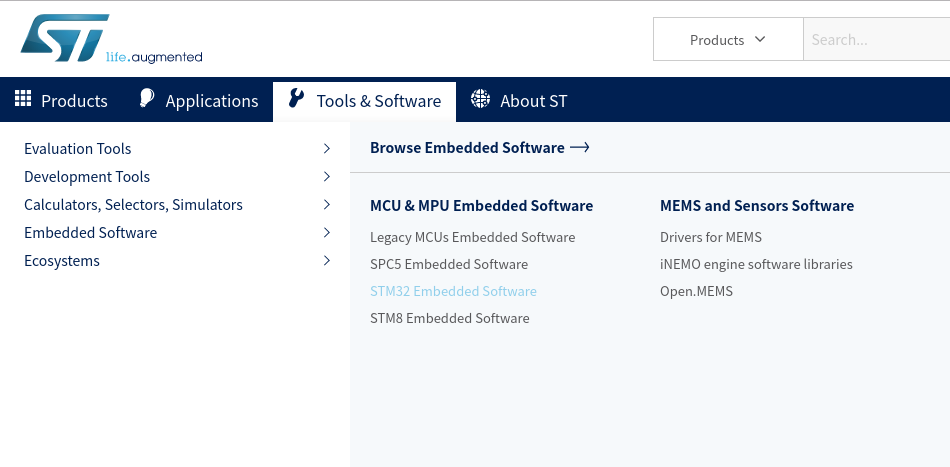
Task: Select Calculators, Selectors, Simulators entry
Action: pyautogui.click(x=133, y=205)
